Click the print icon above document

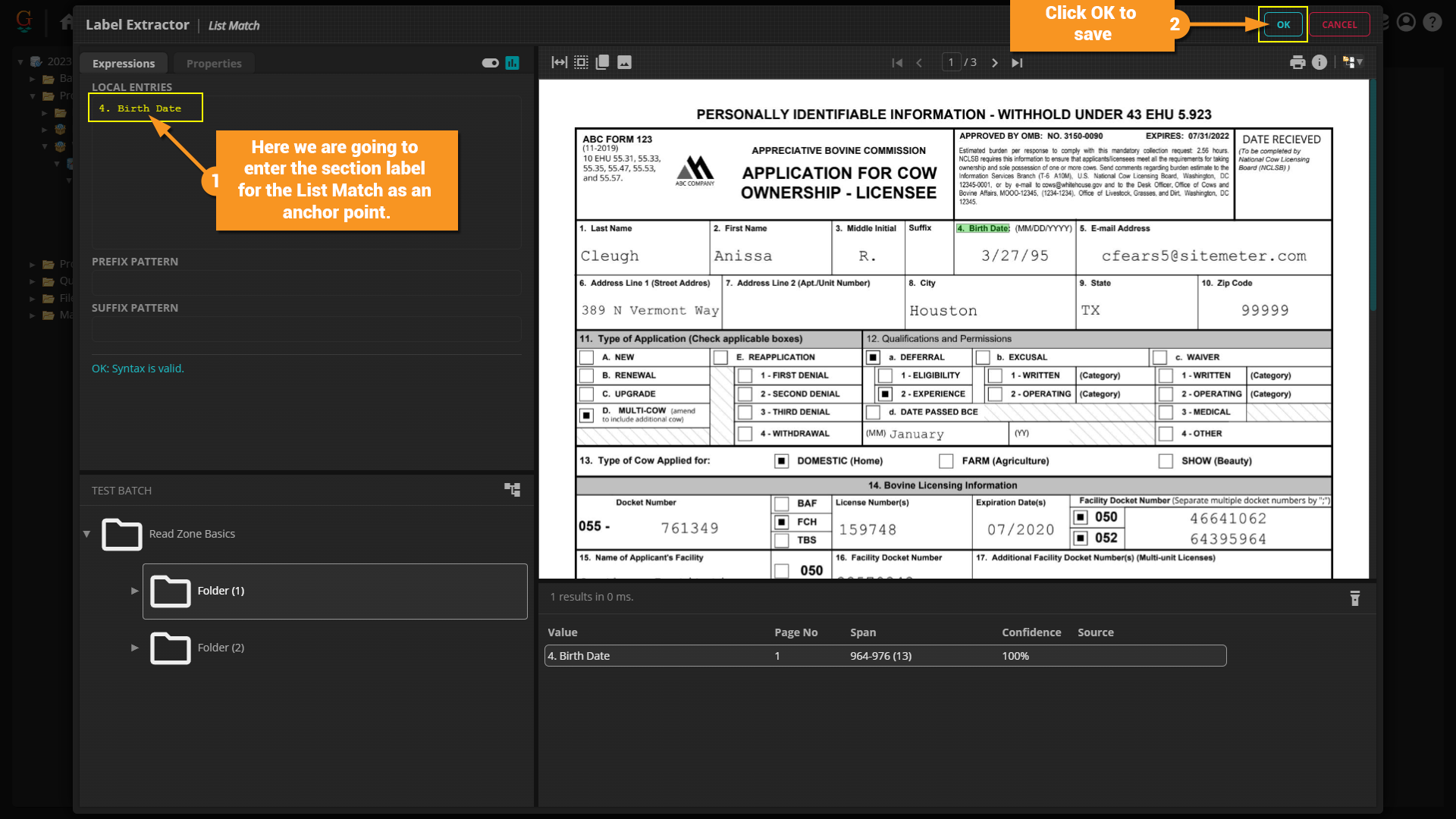click(x=1298, y=62)
